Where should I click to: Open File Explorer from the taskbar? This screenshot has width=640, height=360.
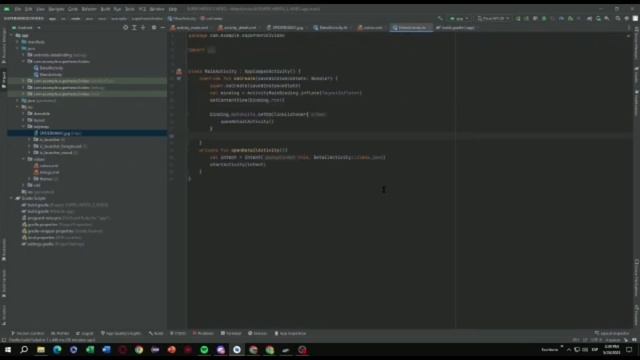coord(41,350)
